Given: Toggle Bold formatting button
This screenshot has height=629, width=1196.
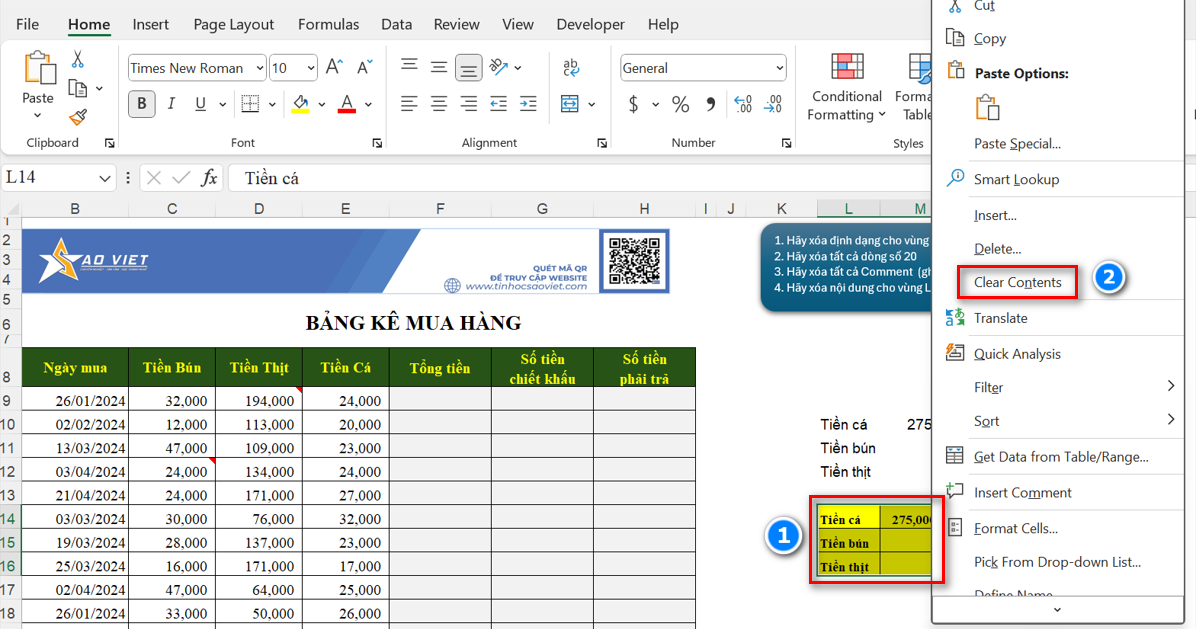Looking at the screenshot, I should click(141, 104).
